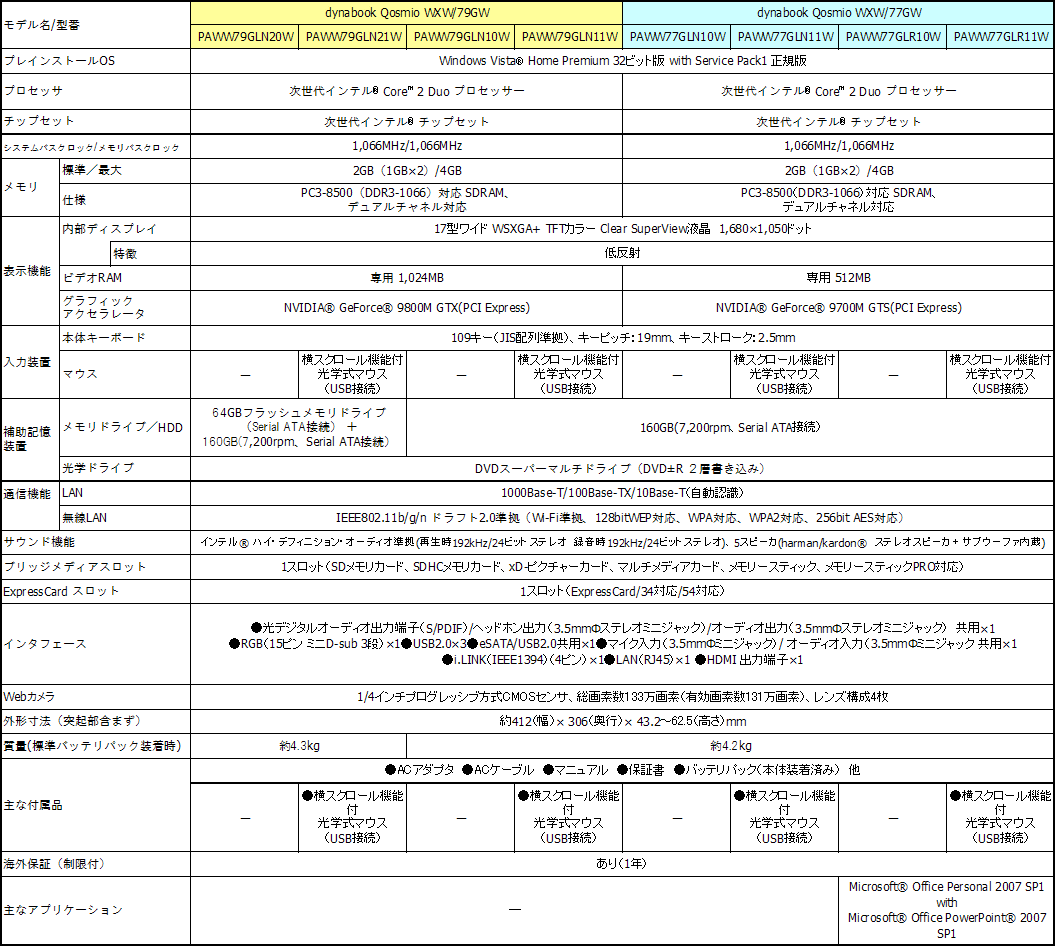Click the dynabook Qosmio WXW/79GW header

pos(406,13)
